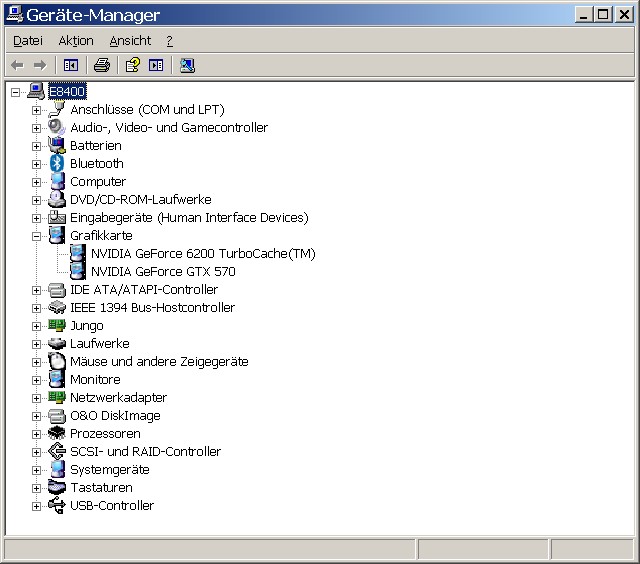Expand the Netzwerkadapter node

point(36,398)
